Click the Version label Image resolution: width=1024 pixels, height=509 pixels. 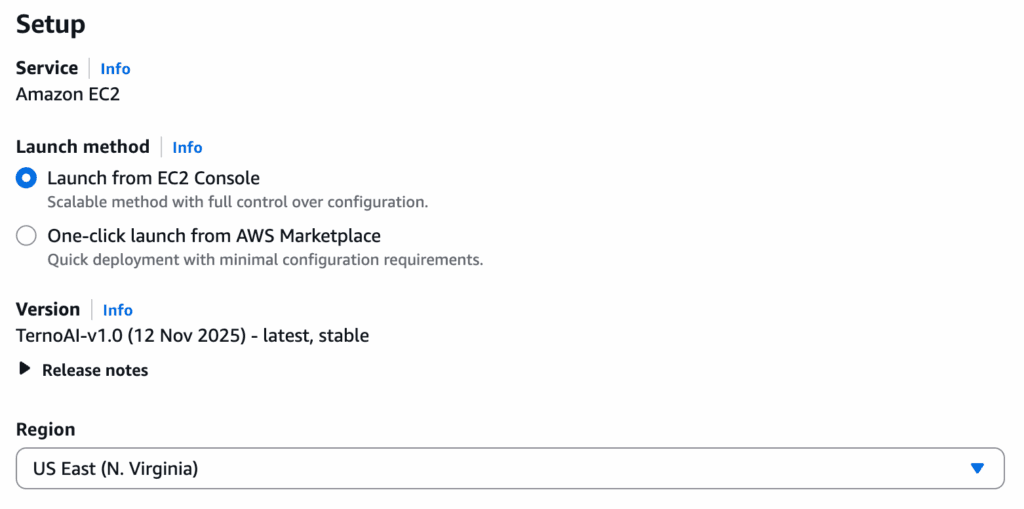tap(48, 309)
